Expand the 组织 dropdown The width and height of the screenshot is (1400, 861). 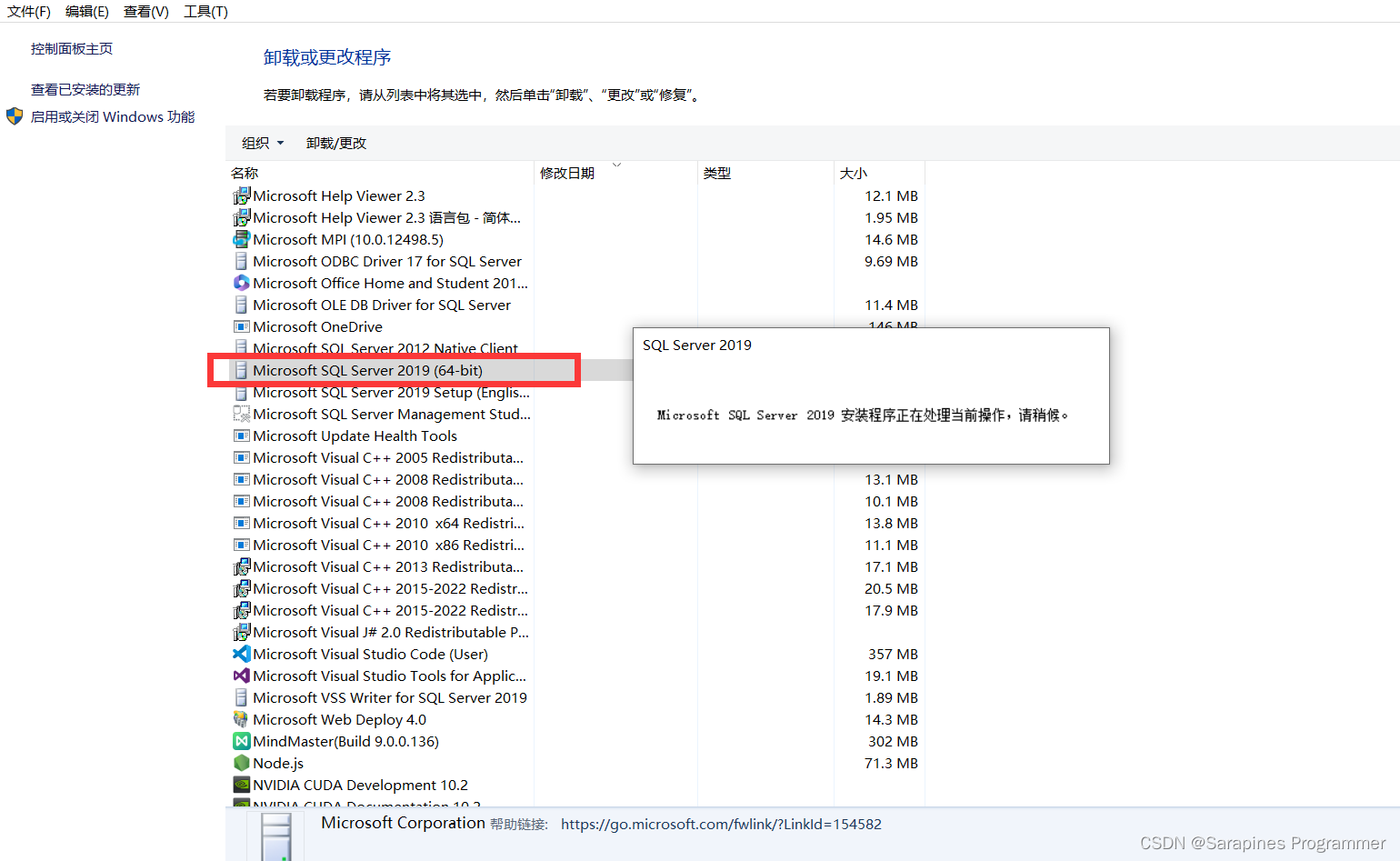263,143
